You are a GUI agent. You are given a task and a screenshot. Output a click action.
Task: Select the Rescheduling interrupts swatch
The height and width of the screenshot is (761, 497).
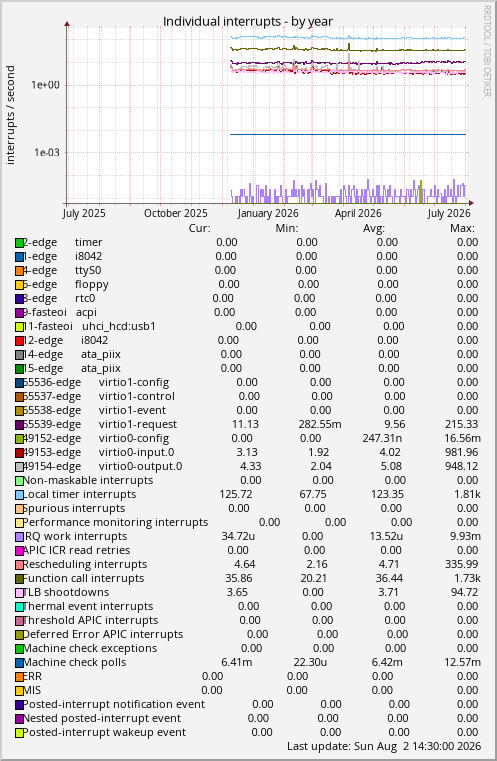click(x=19, y=565)
